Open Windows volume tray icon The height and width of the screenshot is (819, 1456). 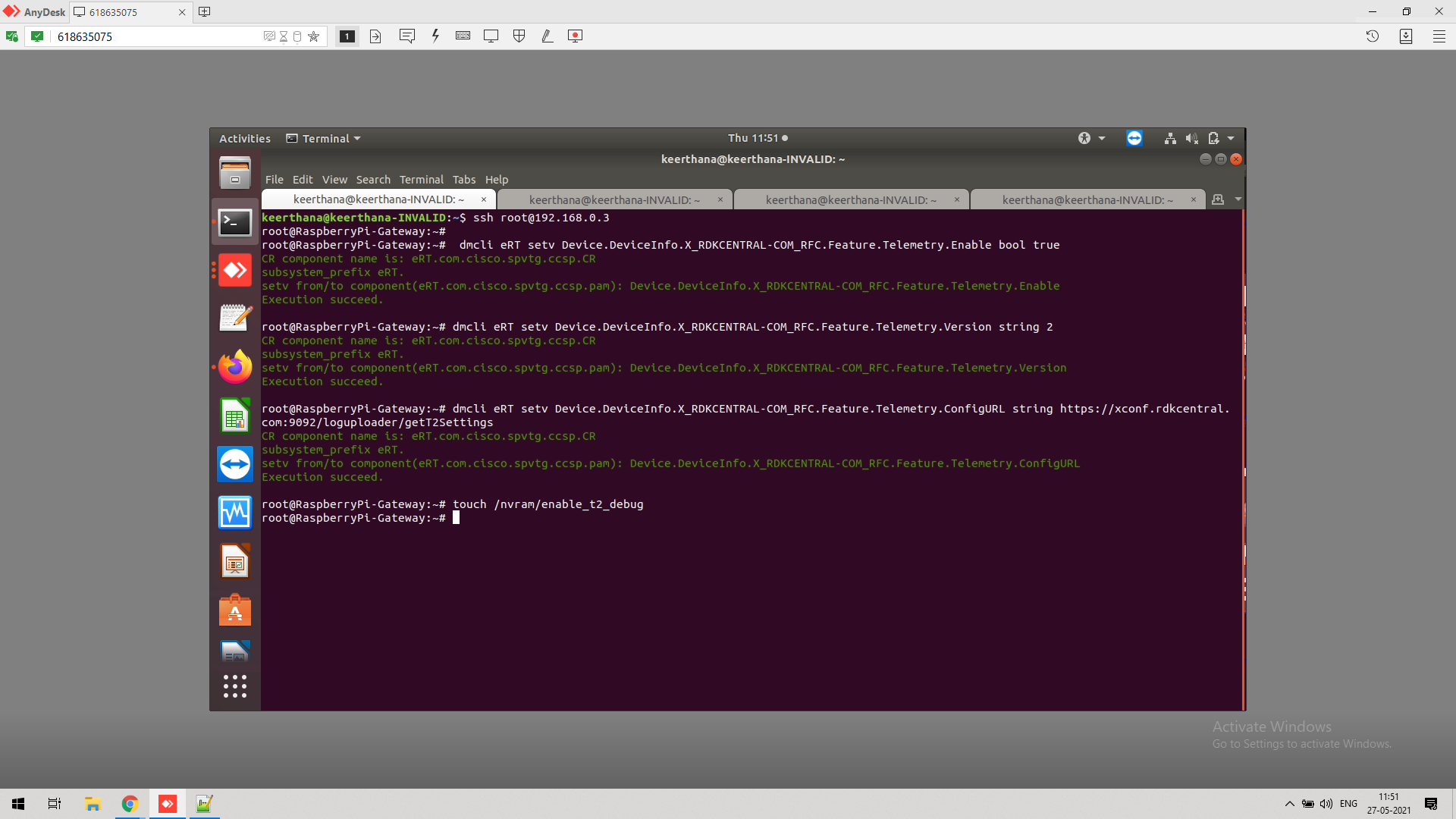[x=1326, y=804]
